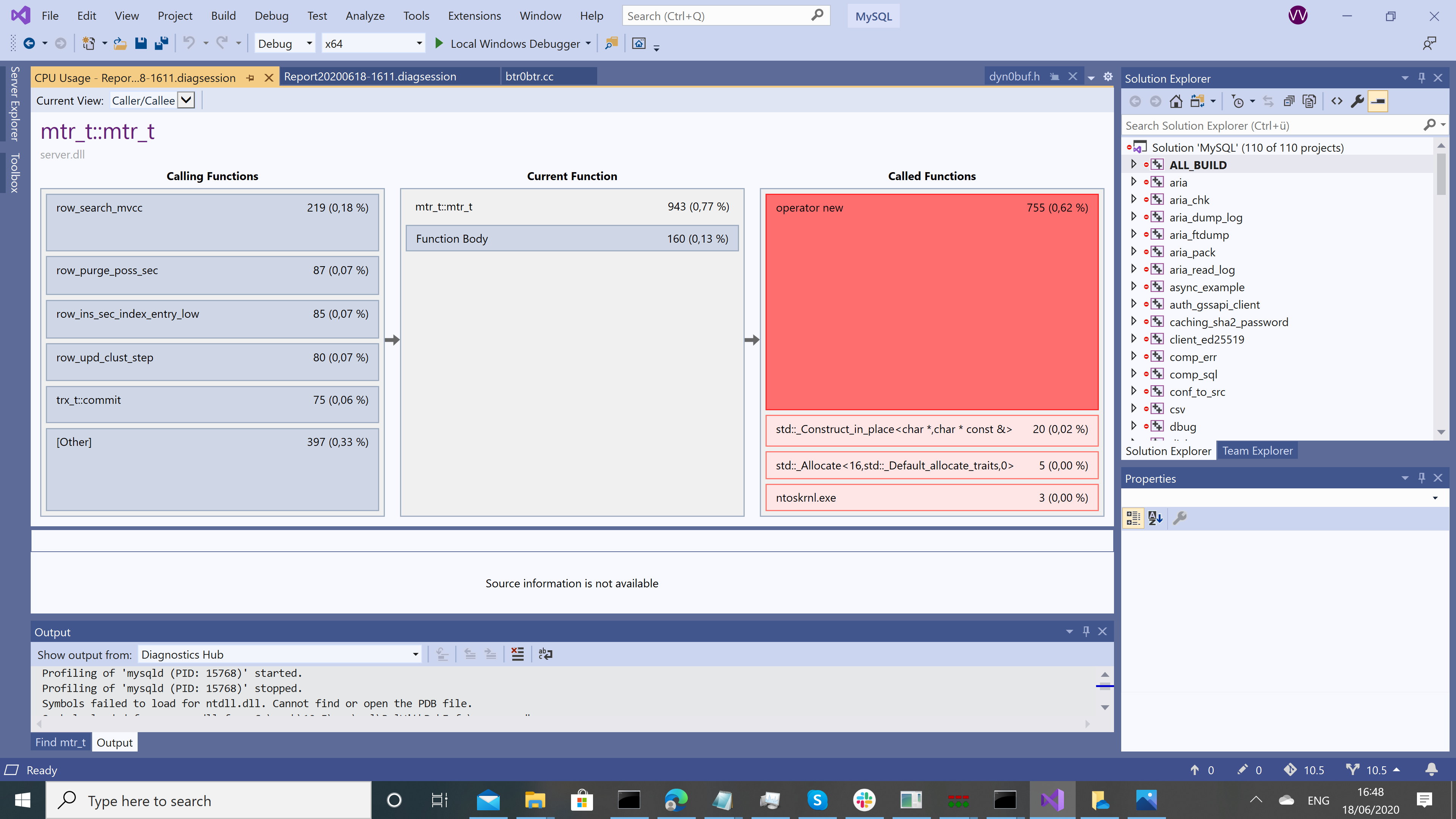
Task: Pin the CPU Usage diagsession tab
Action: 250,78
